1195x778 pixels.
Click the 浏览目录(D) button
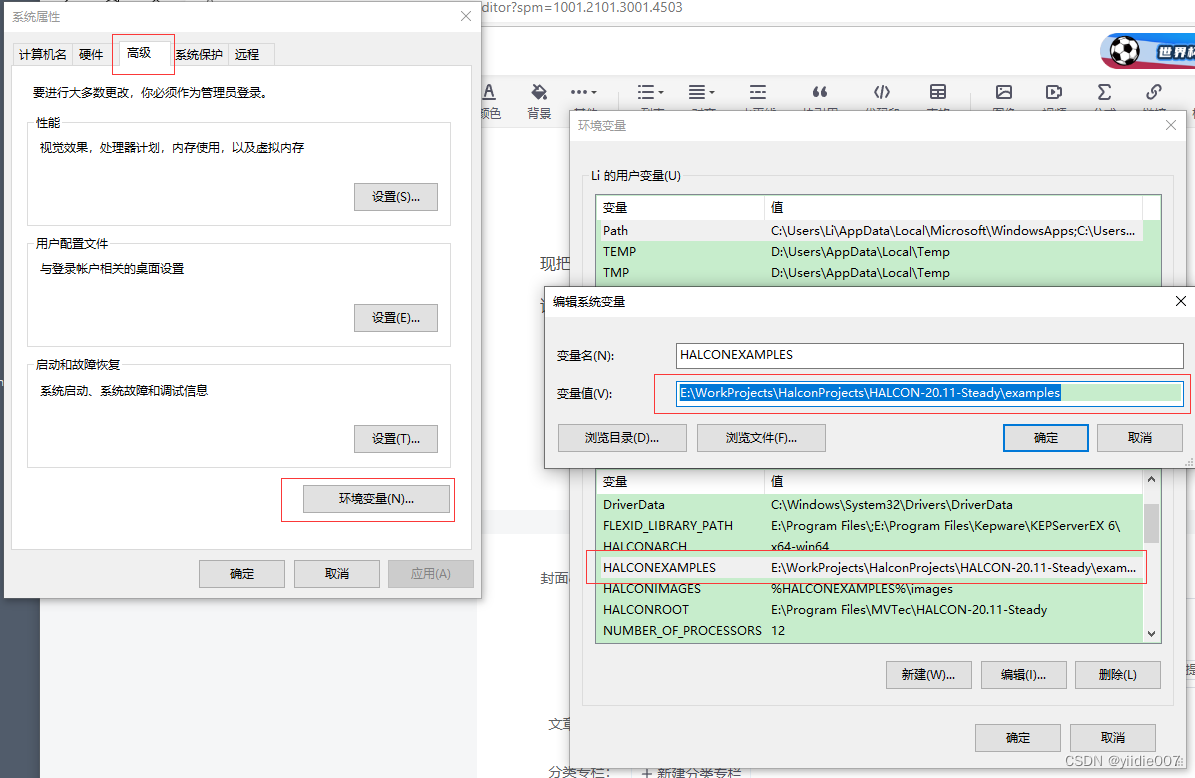point(622,438)
